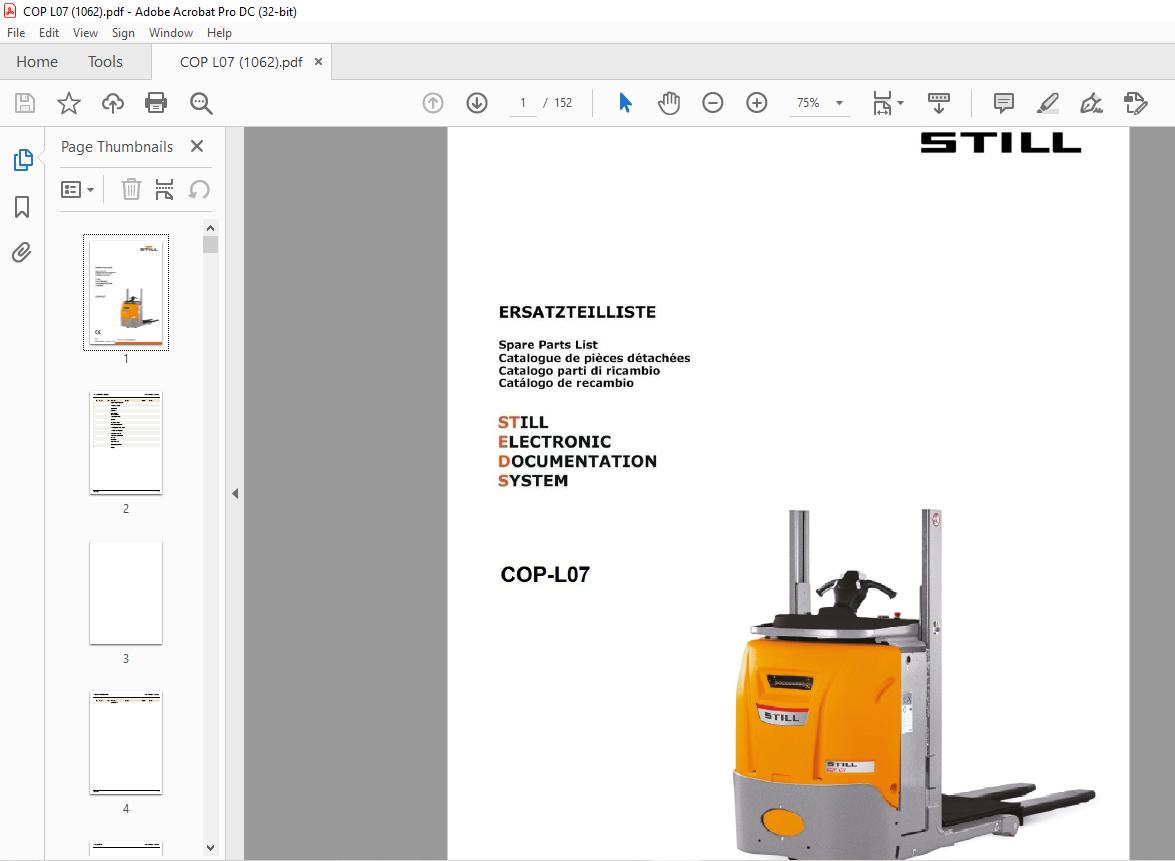Go to previous page arrow

pos(433,103)
